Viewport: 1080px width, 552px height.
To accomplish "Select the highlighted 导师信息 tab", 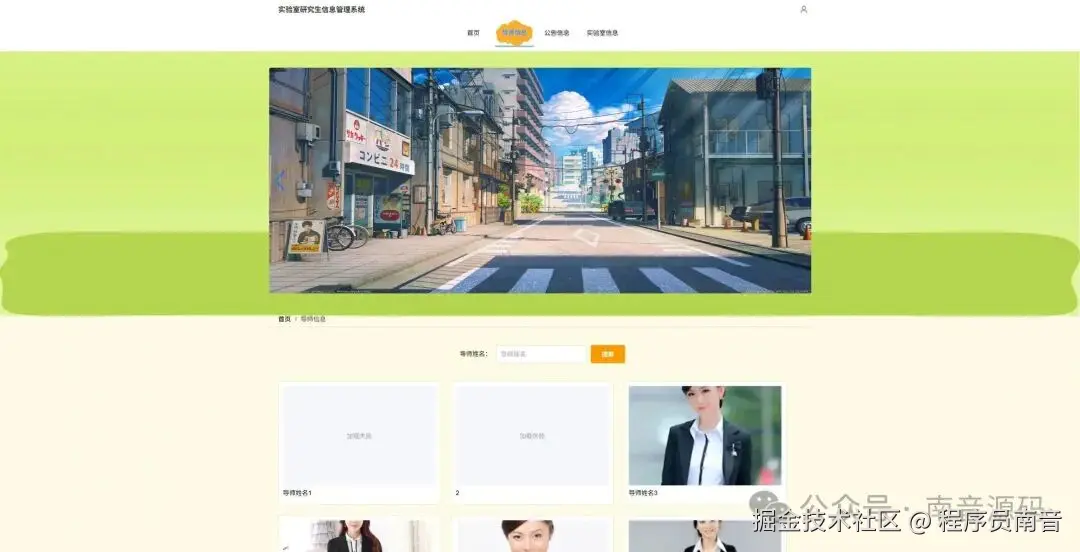I will [x=515, y=33].
